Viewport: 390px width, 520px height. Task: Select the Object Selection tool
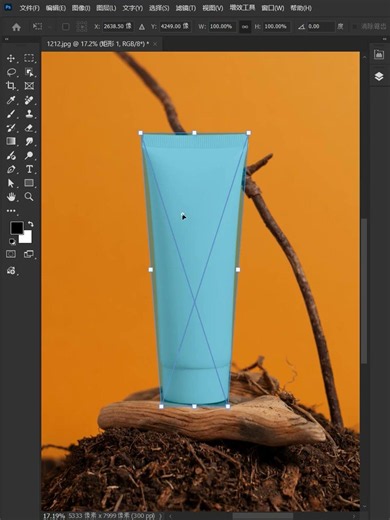click(x=29, y=72)
